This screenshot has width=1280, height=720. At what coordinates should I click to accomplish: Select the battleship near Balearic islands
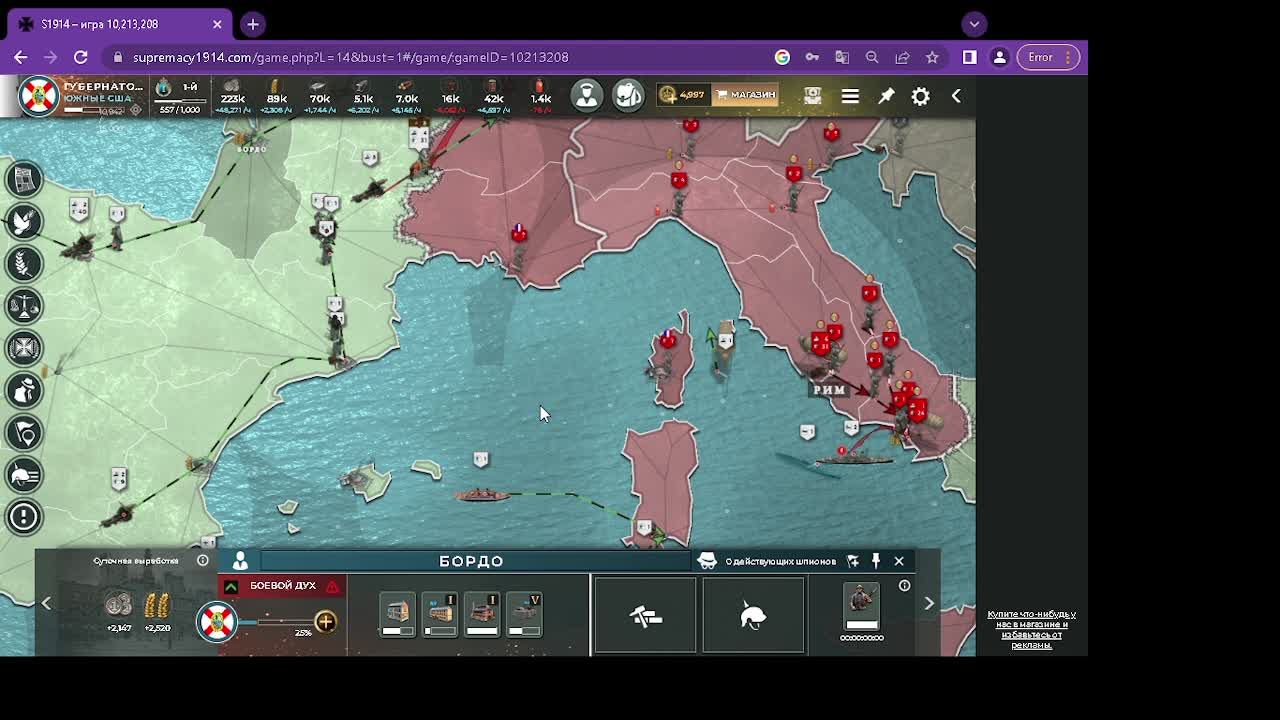pyautogui.click(x=483, y=494)
